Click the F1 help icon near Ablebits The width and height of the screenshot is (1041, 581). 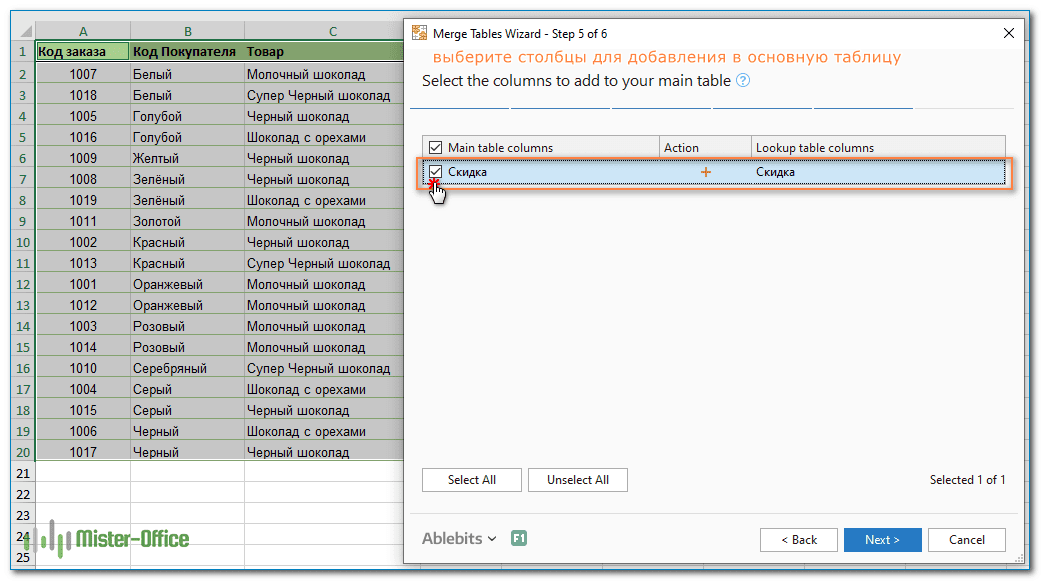pos(519,539)
